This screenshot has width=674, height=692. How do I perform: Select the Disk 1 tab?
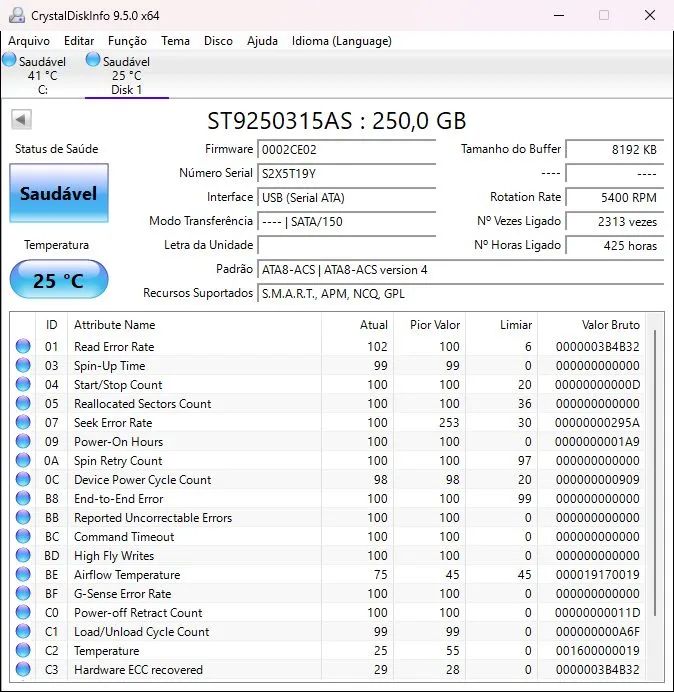coord(126,75)
